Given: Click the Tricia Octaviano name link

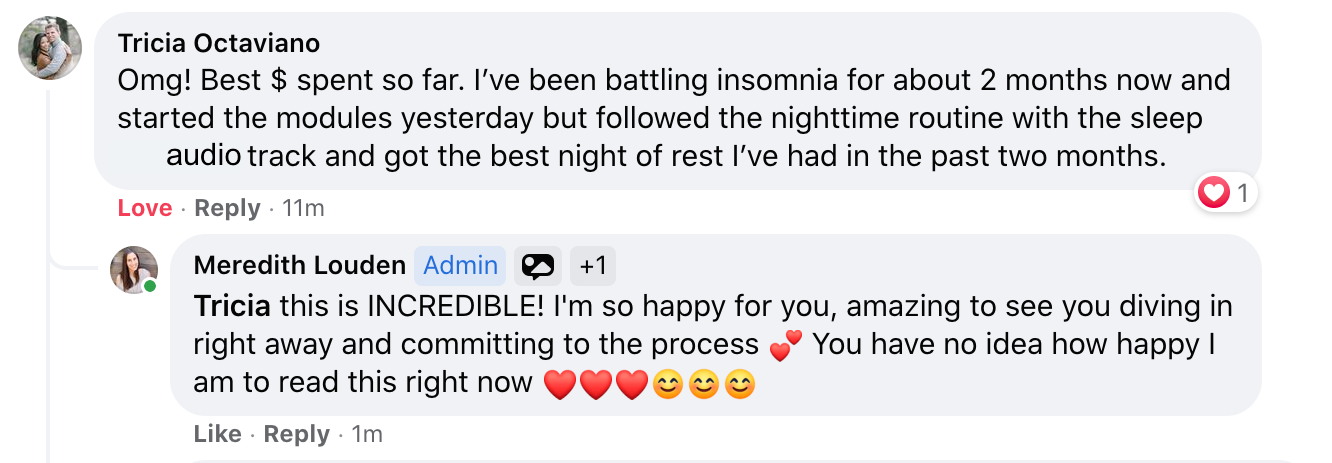Looking at the screenshot, I should coord(219,43).
